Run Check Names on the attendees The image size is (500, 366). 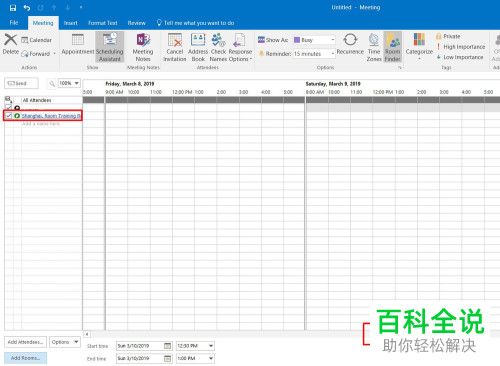point(218,47)
